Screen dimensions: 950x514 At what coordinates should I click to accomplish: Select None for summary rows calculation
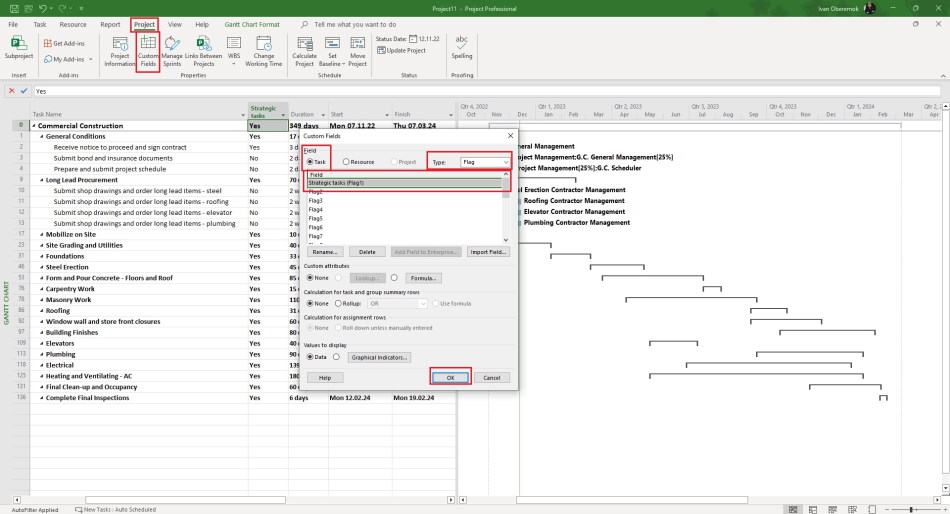[310, 303]
